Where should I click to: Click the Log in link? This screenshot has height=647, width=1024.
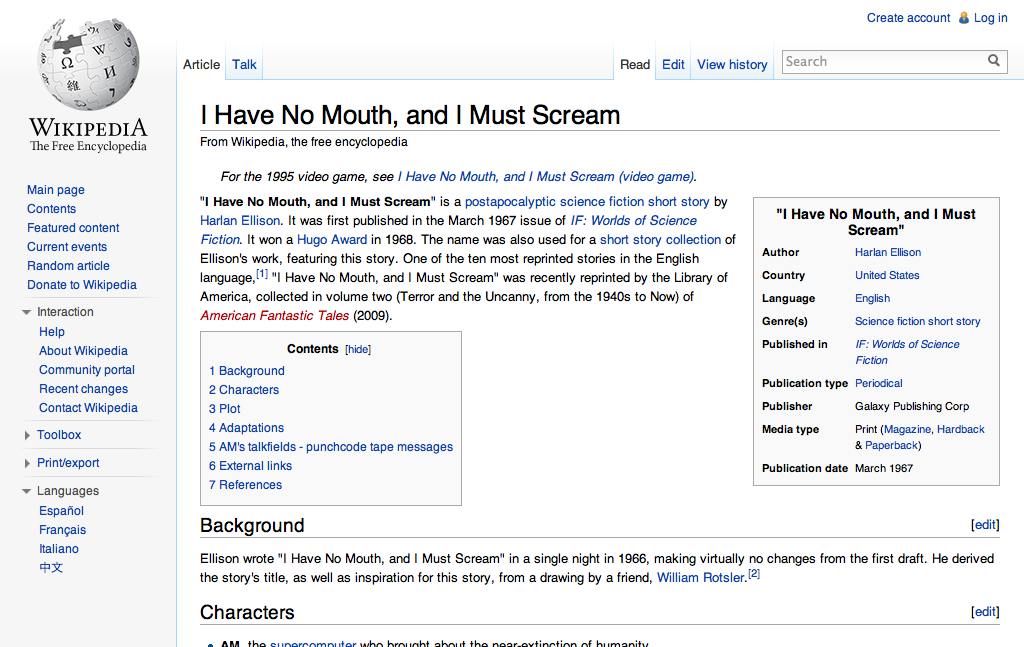[991, 18]
